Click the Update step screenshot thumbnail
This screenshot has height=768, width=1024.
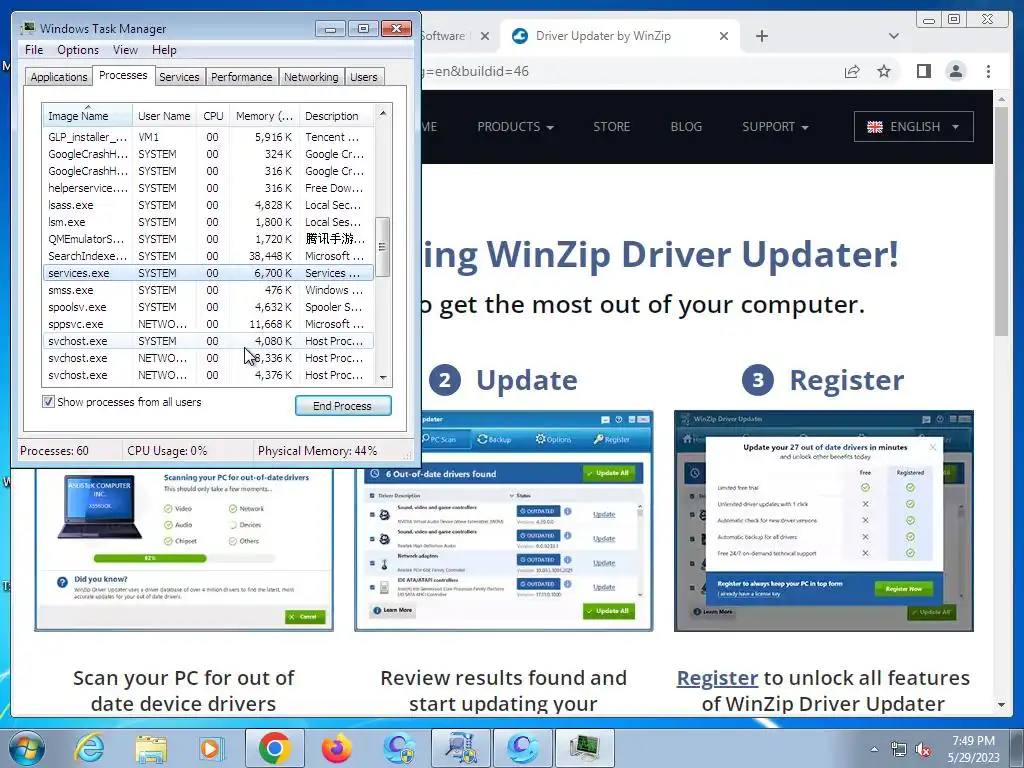click(x=504, y=520)
